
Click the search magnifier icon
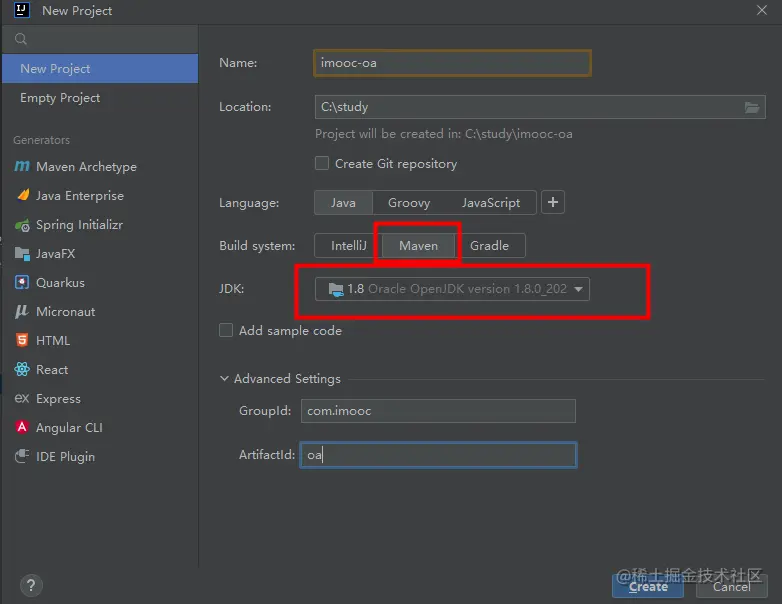[20, 39]
